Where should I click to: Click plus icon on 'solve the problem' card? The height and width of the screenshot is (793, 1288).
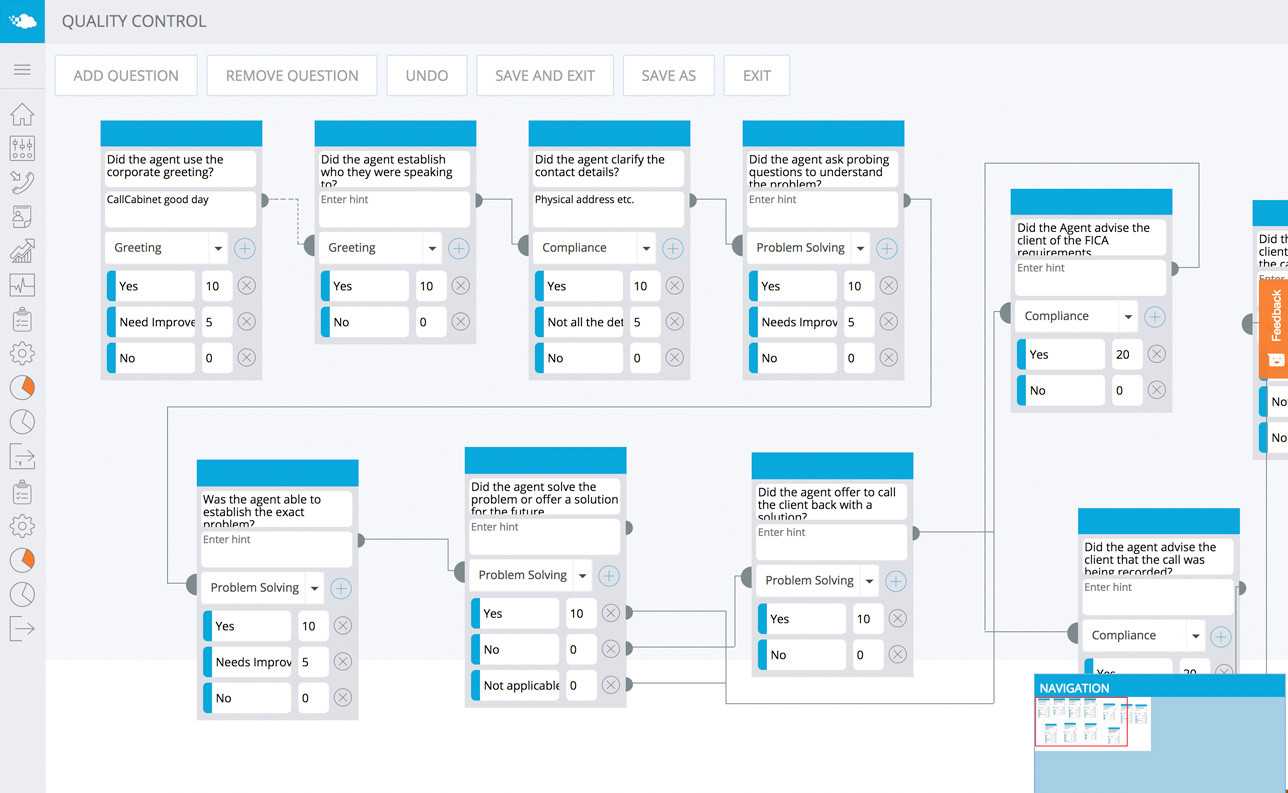pos(609,575)
